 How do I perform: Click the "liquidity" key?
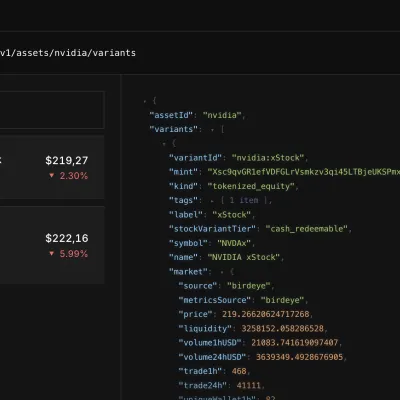click(x=205, y=329)
